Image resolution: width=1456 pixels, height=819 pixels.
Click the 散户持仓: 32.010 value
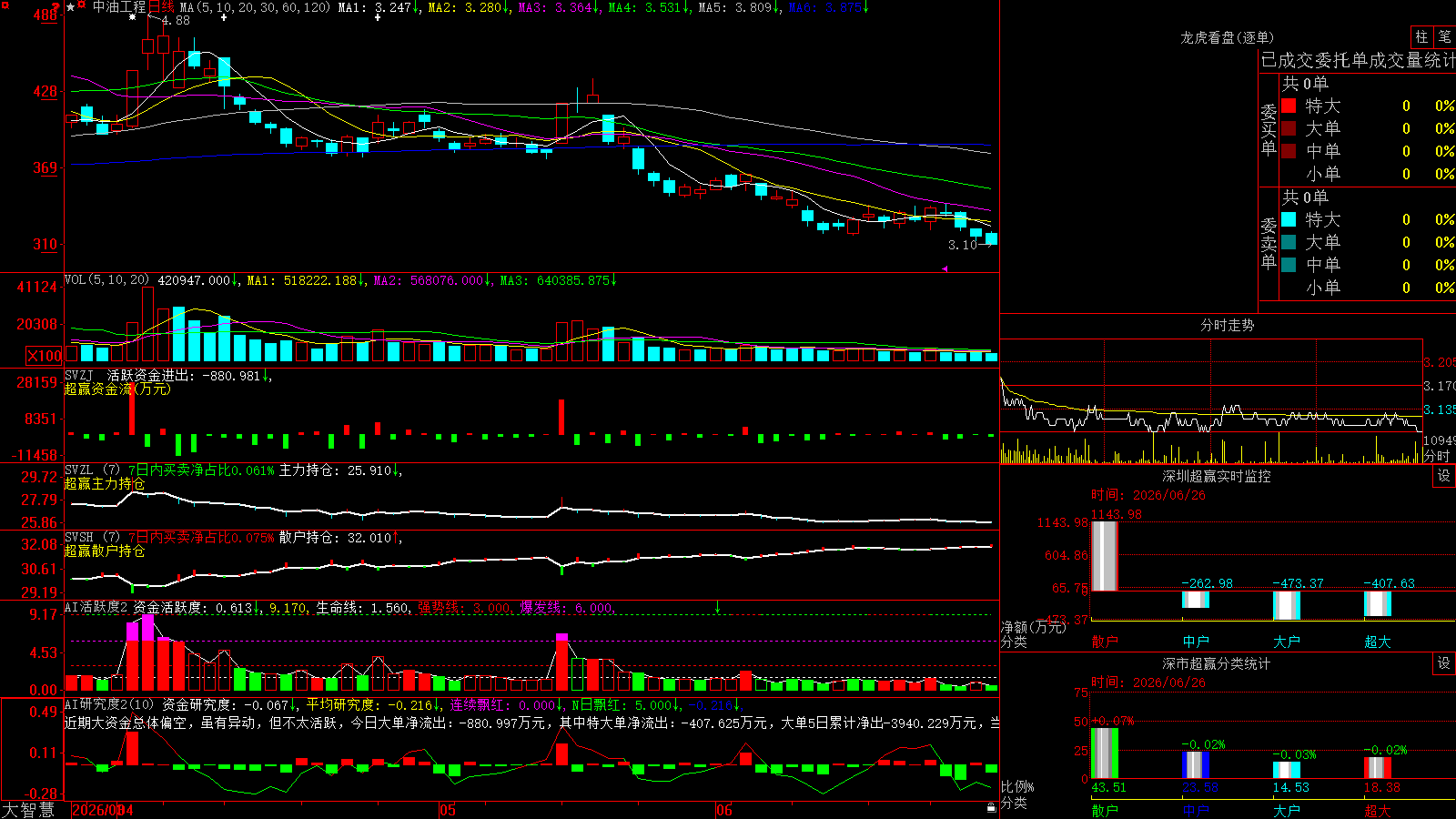point(340,537)
